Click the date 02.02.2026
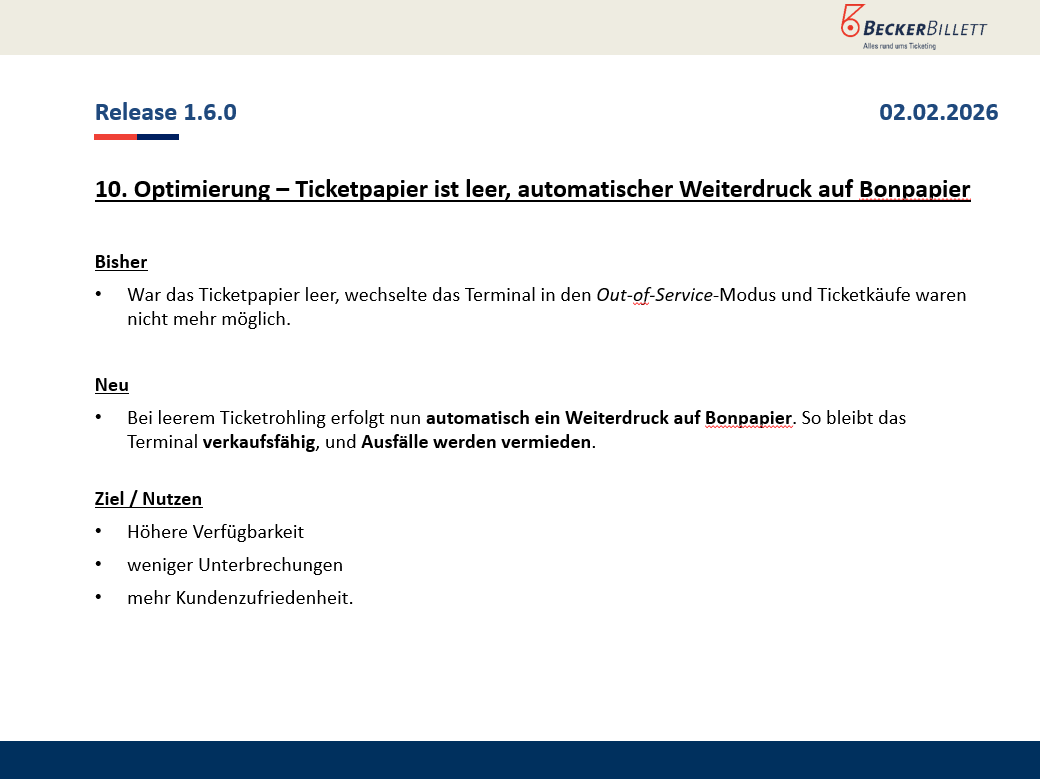This screenshot has height=779, width=1040. point(938,112)
